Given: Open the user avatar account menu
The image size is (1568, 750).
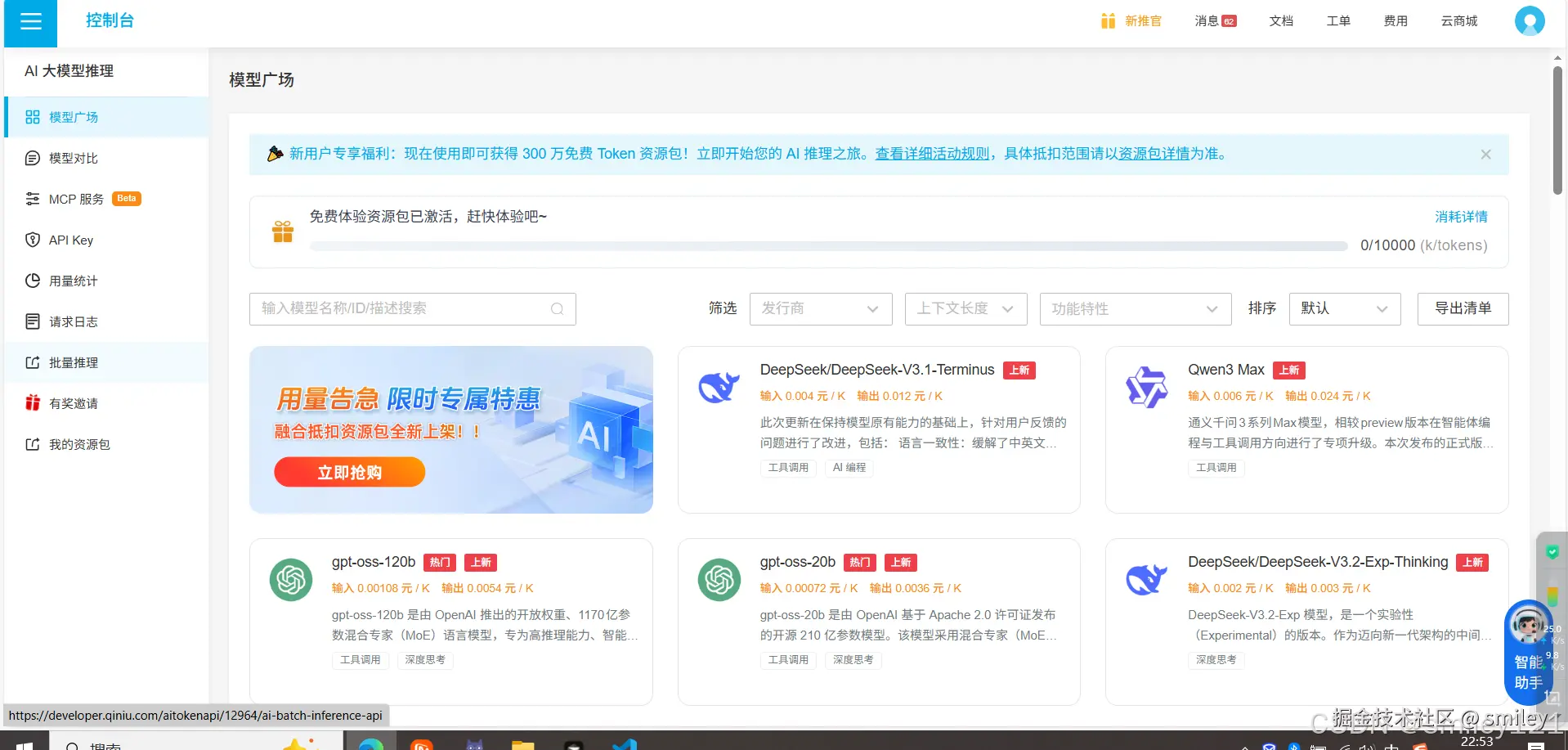Looking at the screenshot, I should click(x=1529, y=21).
